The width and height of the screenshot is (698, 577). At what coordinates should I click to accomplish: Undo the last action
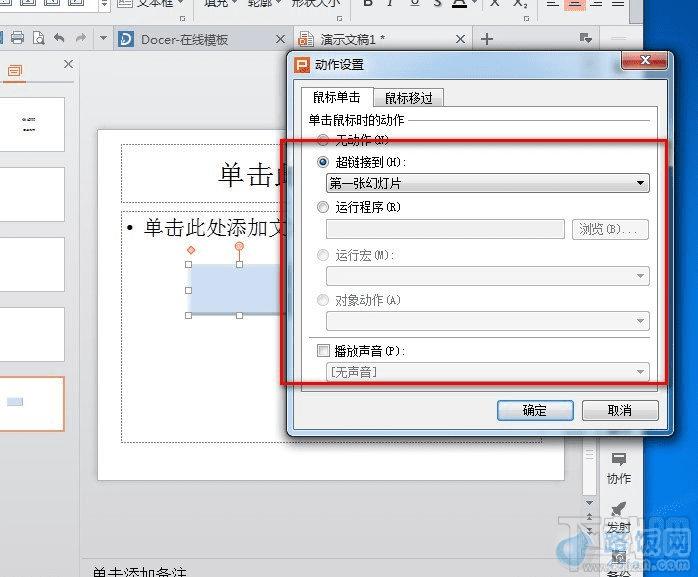tap(59, 38)
